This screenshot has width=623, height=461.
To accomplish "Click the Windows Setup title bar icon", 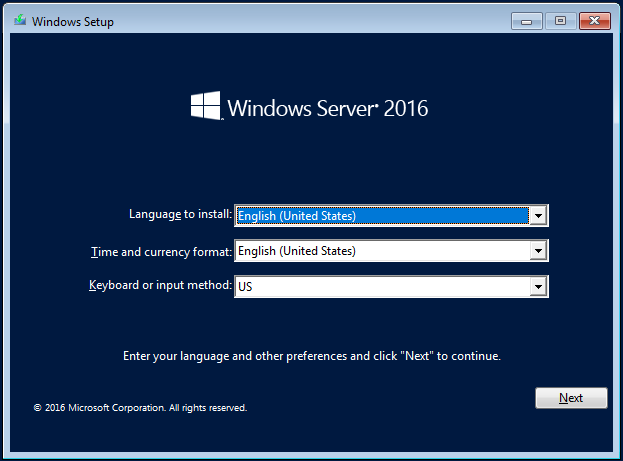I will (x=20, y=20).
